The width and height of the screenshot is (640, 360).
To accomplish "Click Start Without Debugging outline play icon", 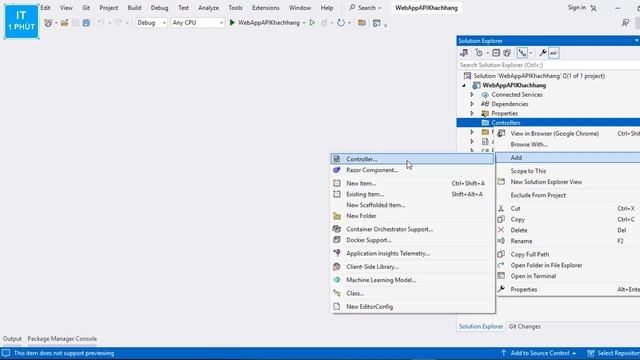I will coord(312,23).
